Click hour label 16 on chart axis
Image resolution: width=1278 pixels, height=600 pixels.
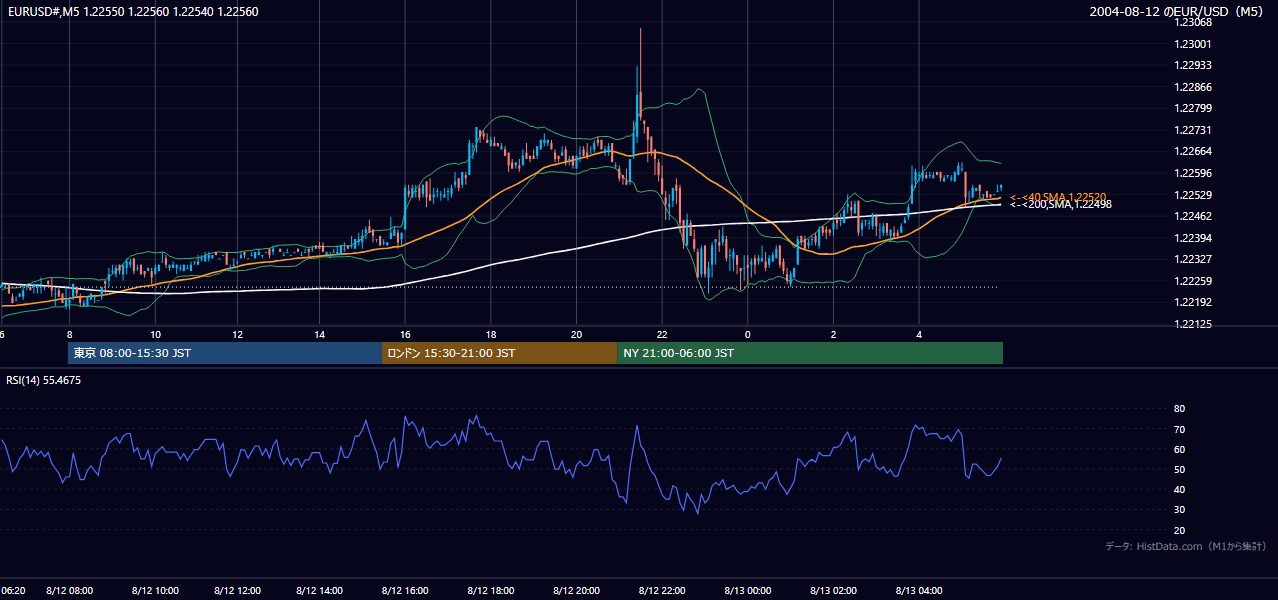406,334
